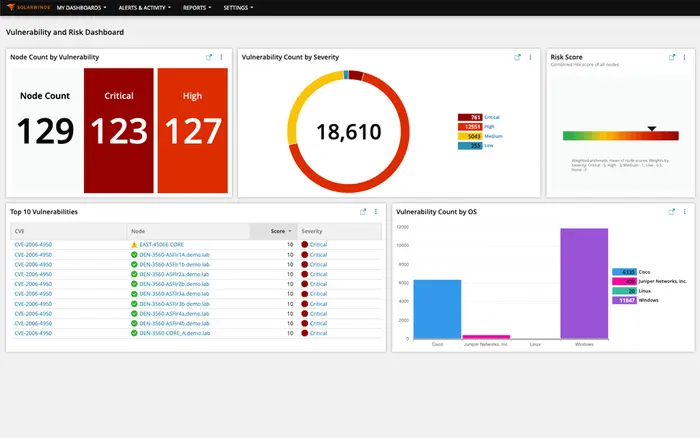The image size is (700, 438).
Task: Expand the Settings dropdown
Action: (240, 7)
